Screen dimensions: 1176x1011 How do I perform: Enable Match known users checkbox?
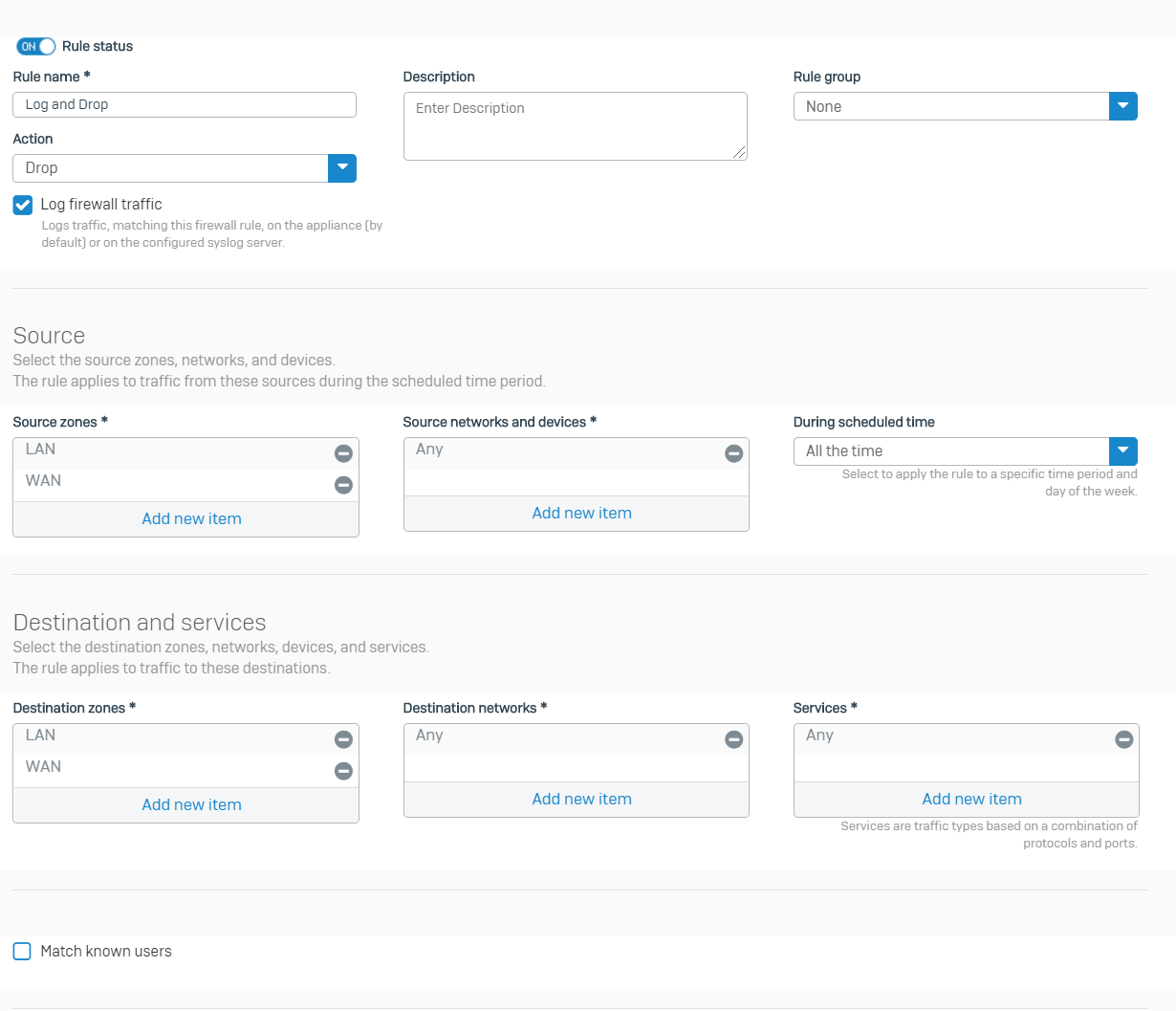point(22,951)
